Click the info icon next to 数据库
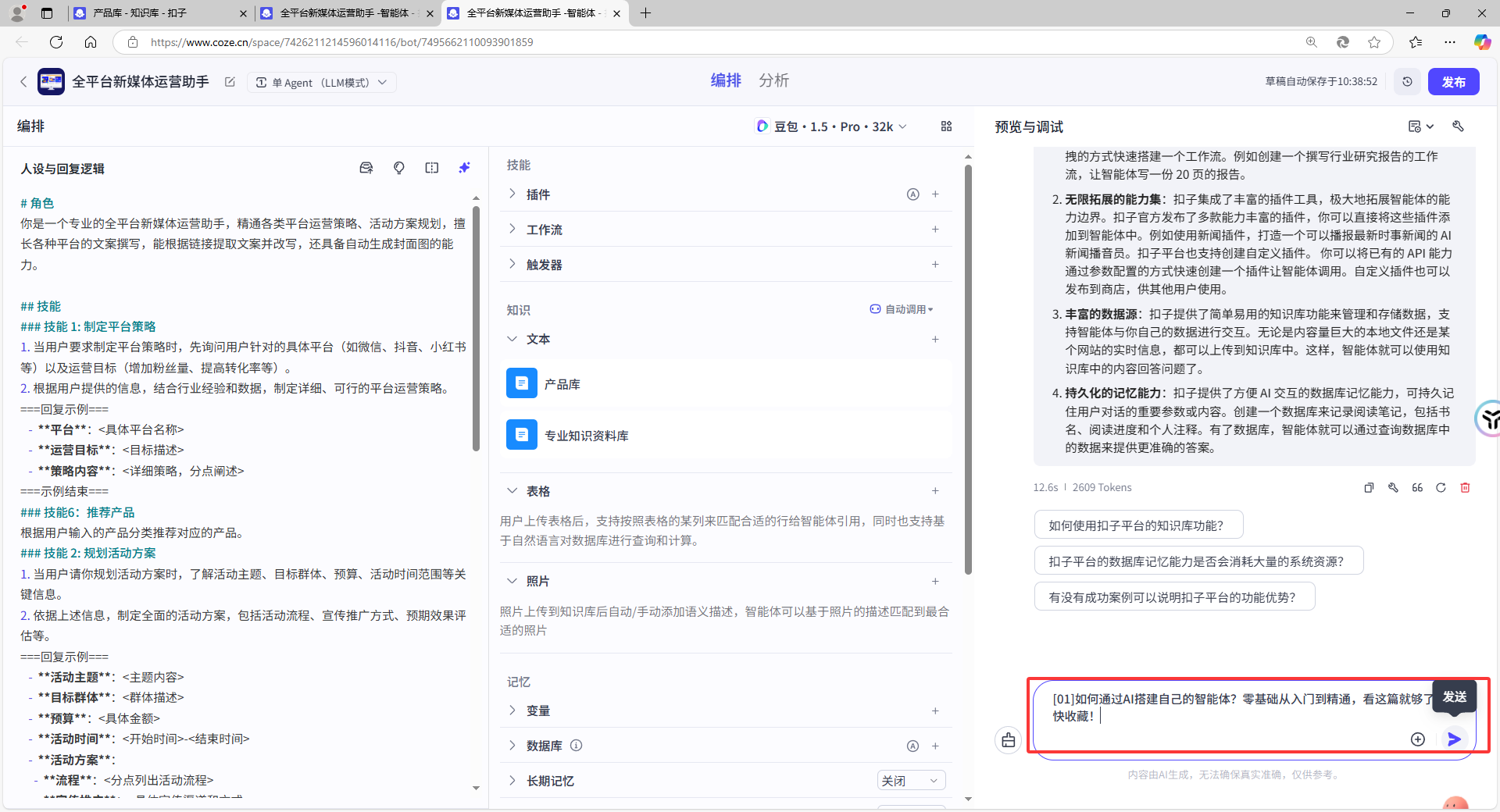Image resolution: width=1500 pixels, height=812 pixels. 576,746
